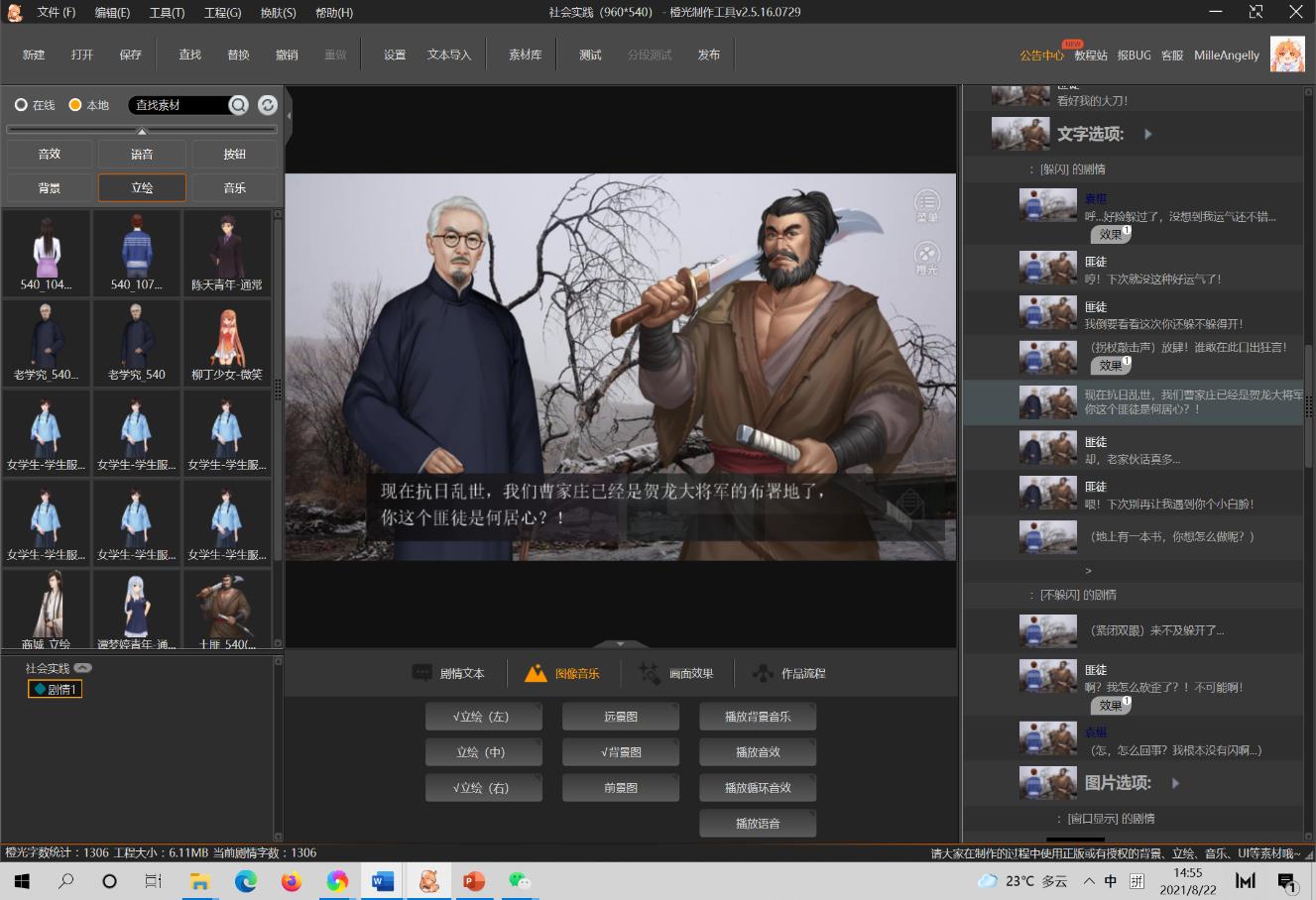
Task: Expand the 图片选项 arrow in script list
Action: [x=1176, y=783]
